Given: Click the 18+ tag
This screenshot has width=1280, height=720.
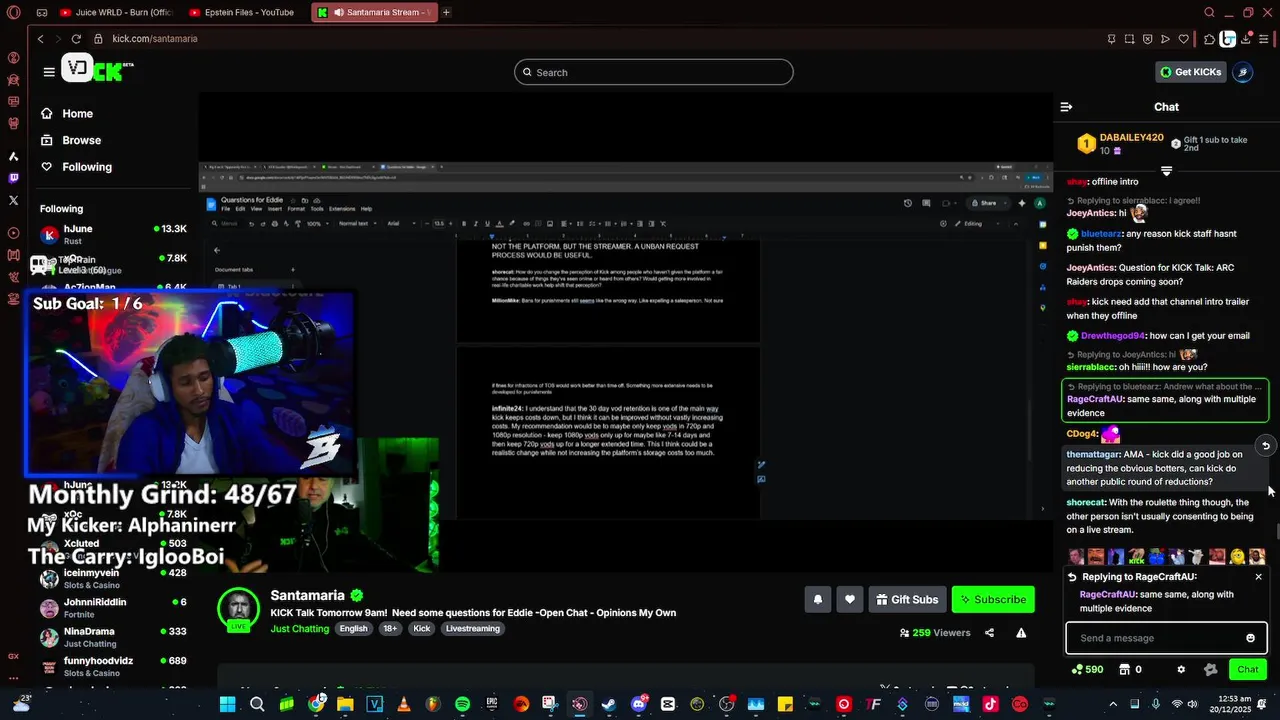Looking at the screenshot, I should tap(390, 629).
